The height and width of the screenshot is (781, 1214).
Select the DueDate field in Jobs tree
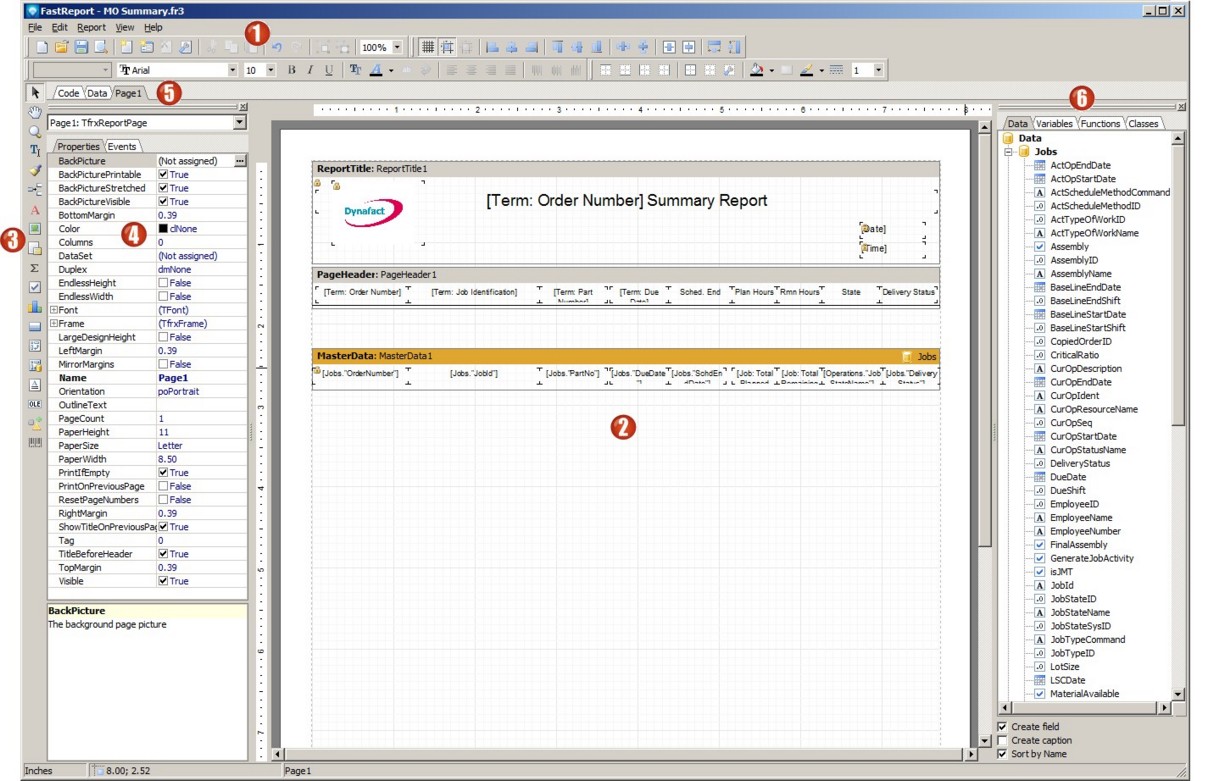coord(1068,477)
